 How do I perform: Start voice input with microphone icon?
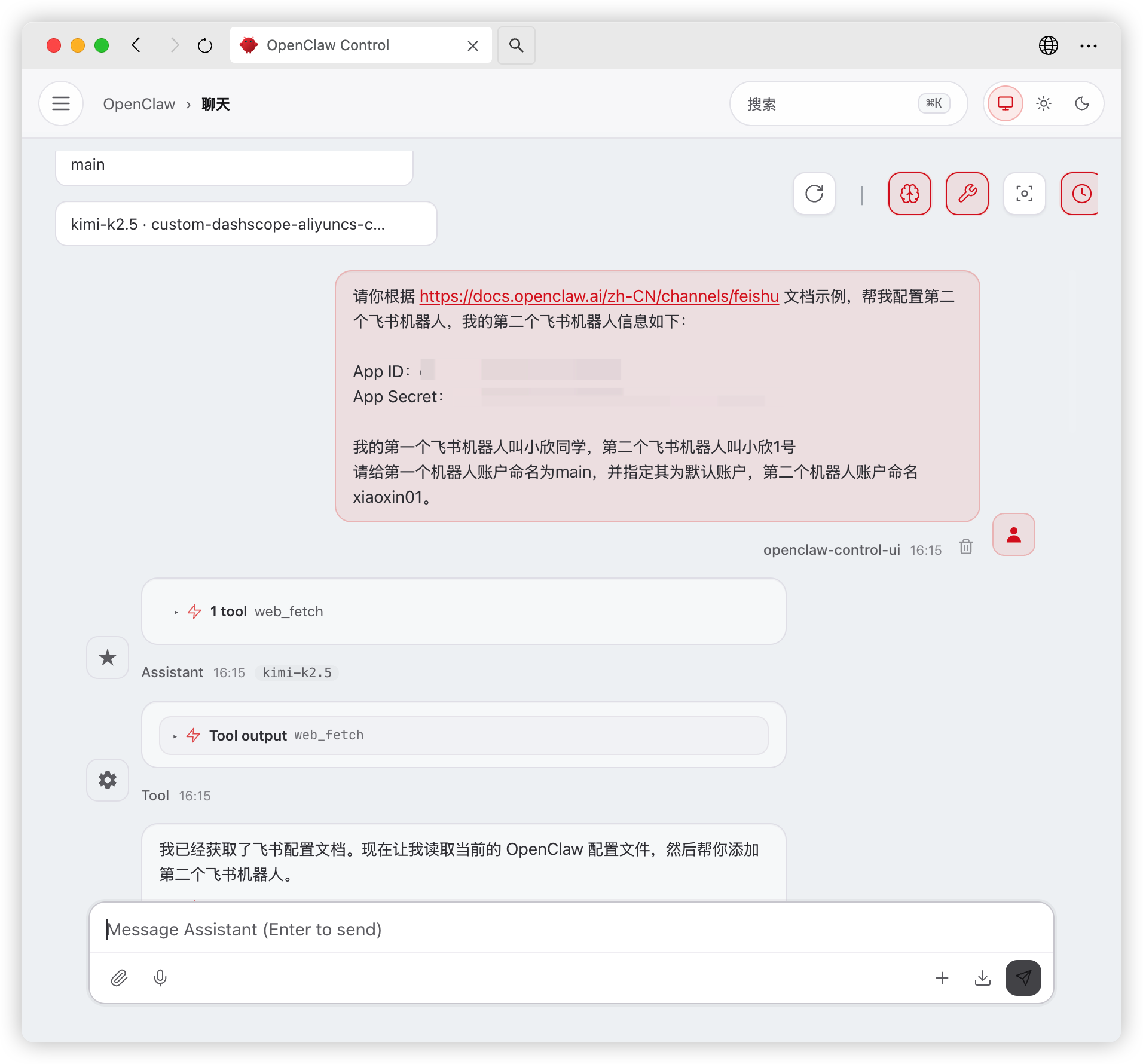160,978
